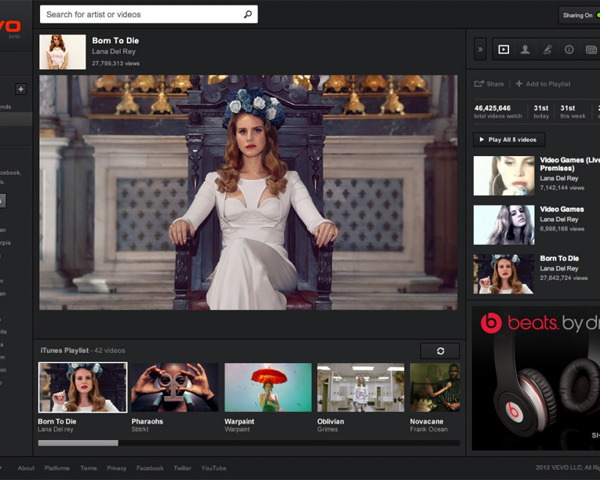
Task: Select Novacane by Frank Ocean in playlist
Action: (x=435, y=387)
